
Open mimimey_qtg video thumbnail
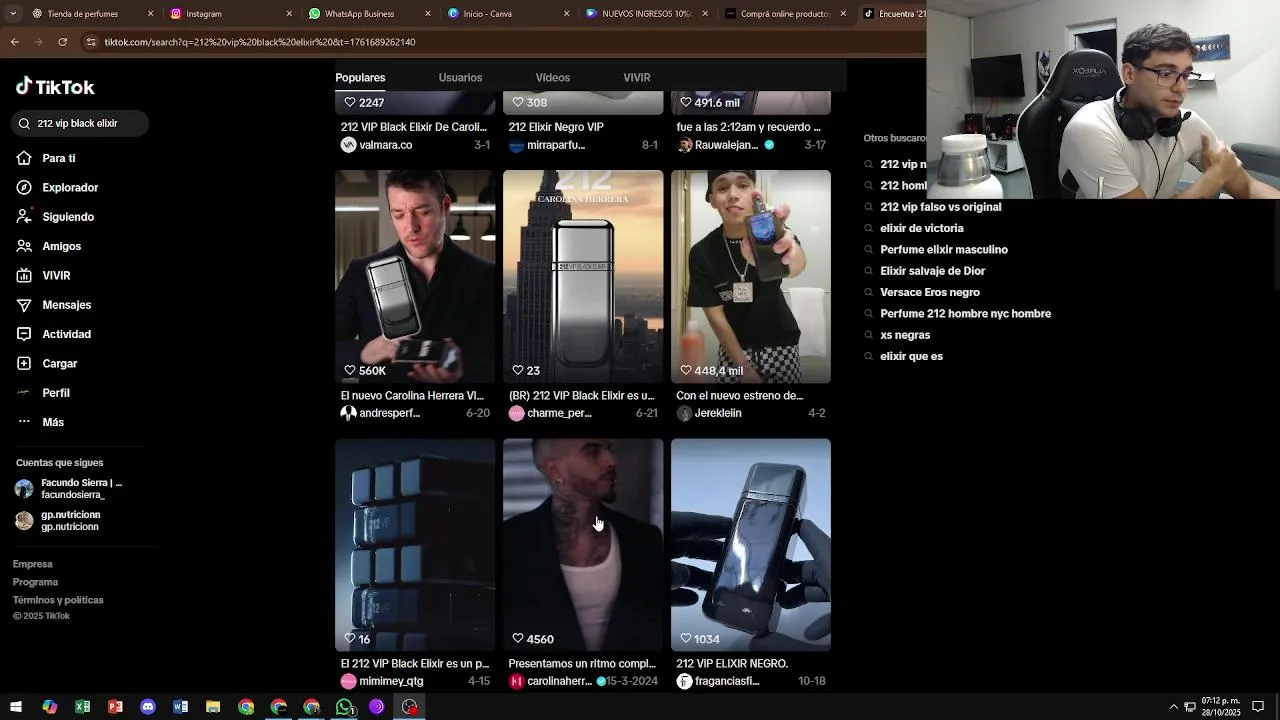[415, 545]
